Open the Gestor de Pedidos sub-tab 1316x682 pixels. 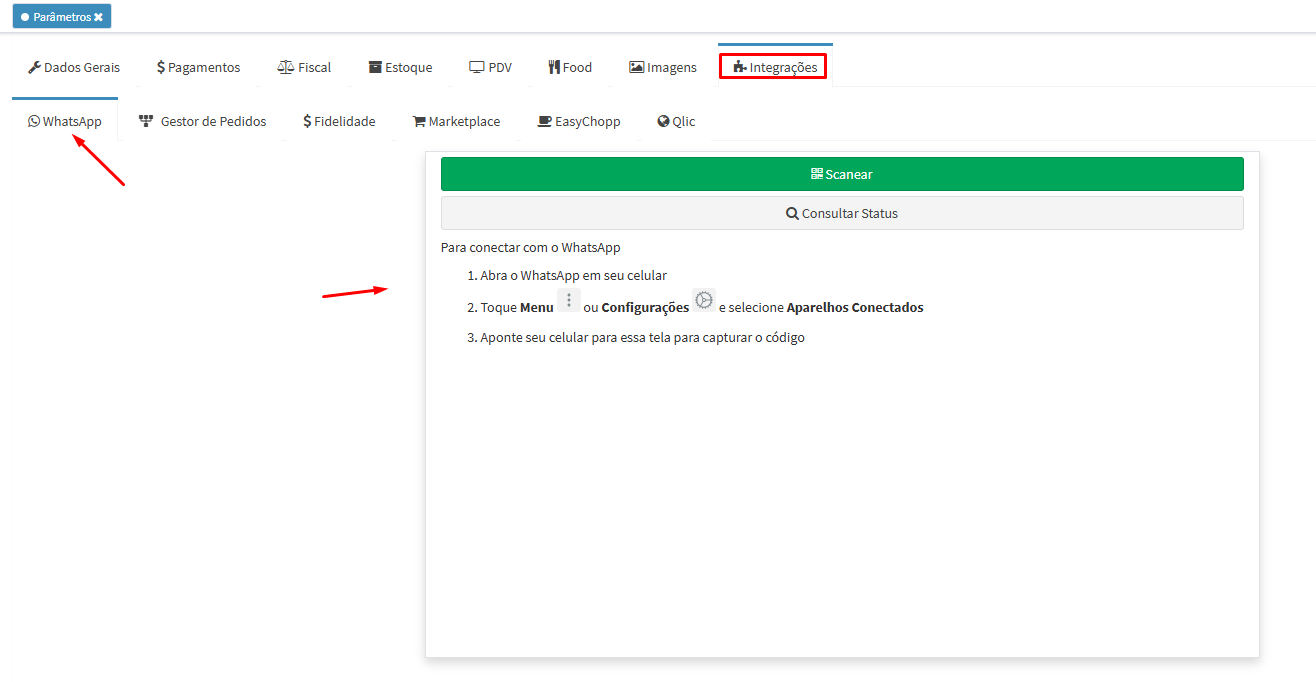coord(203,121)
